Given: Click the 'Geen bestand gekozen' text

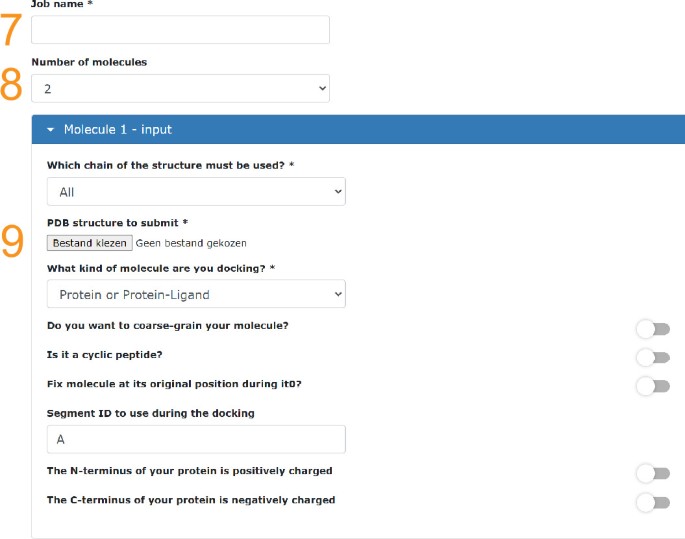Looking at the screenshot, I should coord(191,243).
